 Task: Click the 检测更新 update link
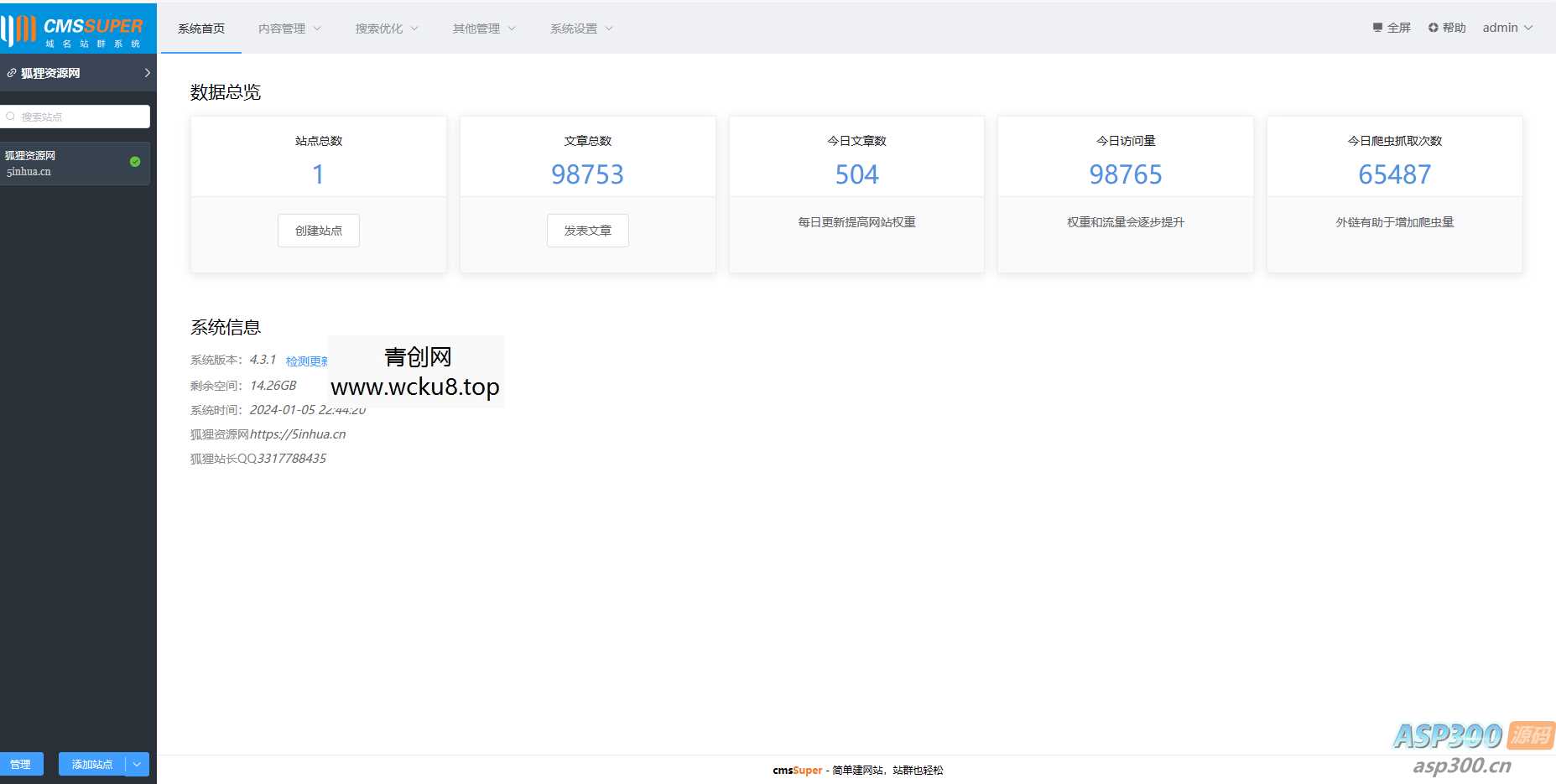(304, 361)
